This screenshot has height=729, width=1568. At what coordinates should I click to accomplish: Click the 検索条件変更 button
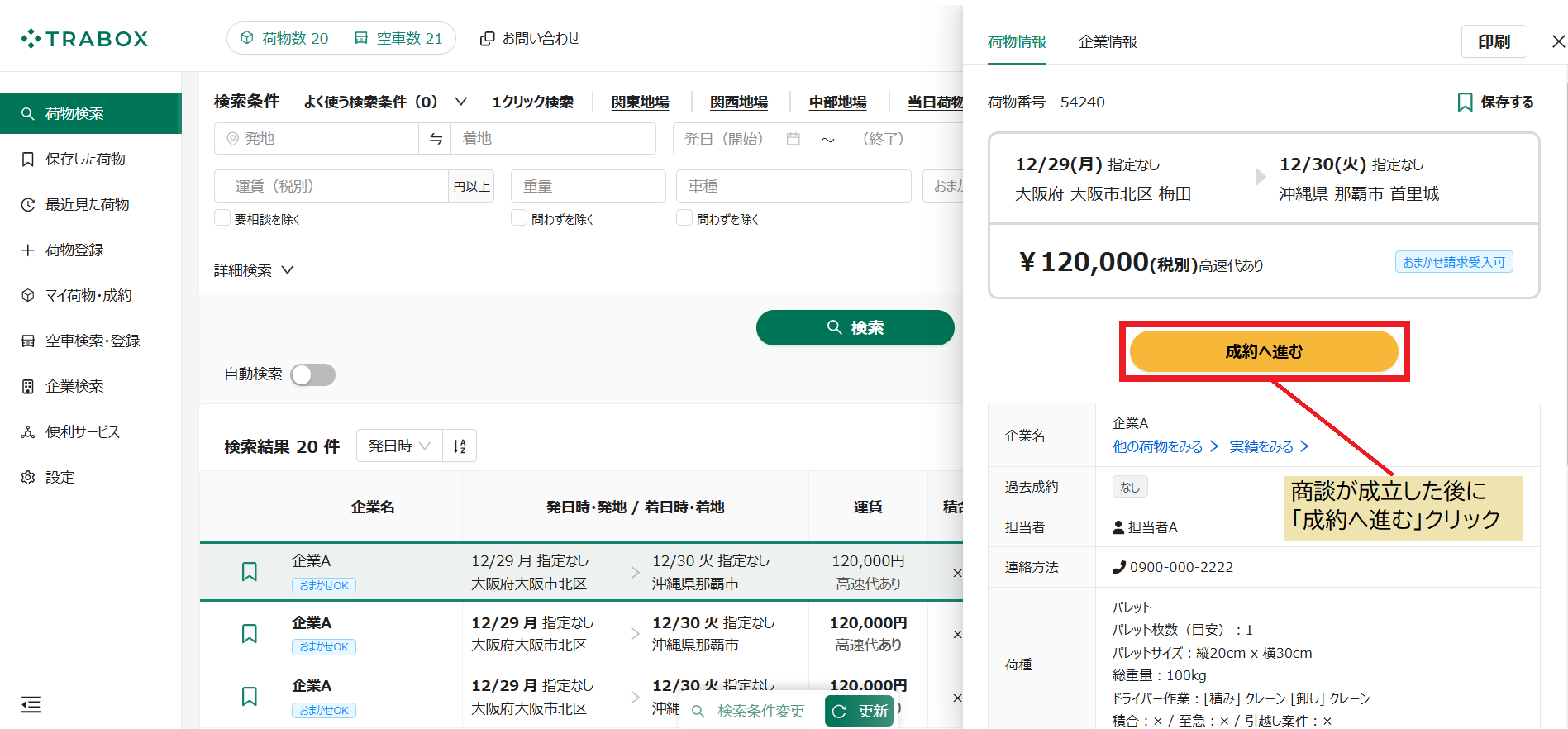click(x=749, y=711)
